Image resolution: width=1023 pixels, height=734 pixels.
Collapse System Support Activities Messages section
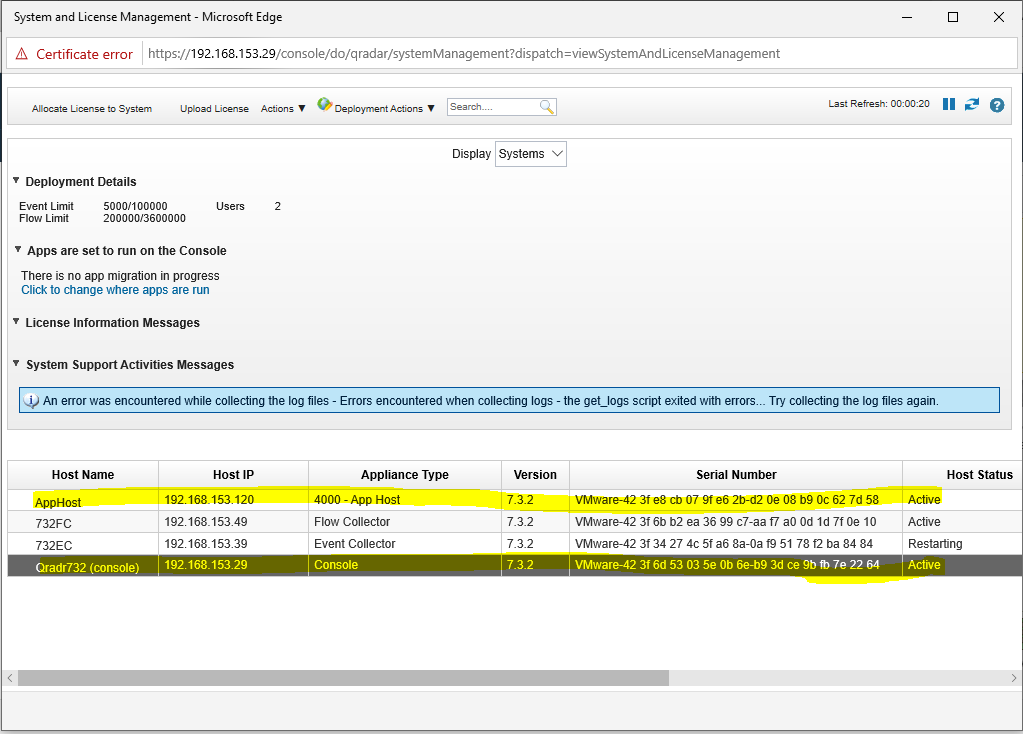coord(16,363)
